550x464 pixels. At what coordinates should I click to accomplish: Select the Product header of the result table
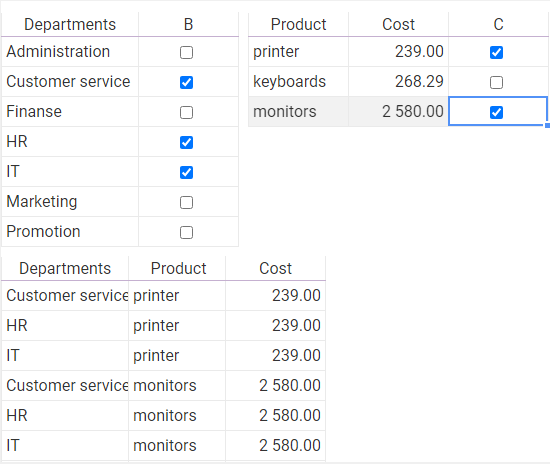(x=178, y=268)
